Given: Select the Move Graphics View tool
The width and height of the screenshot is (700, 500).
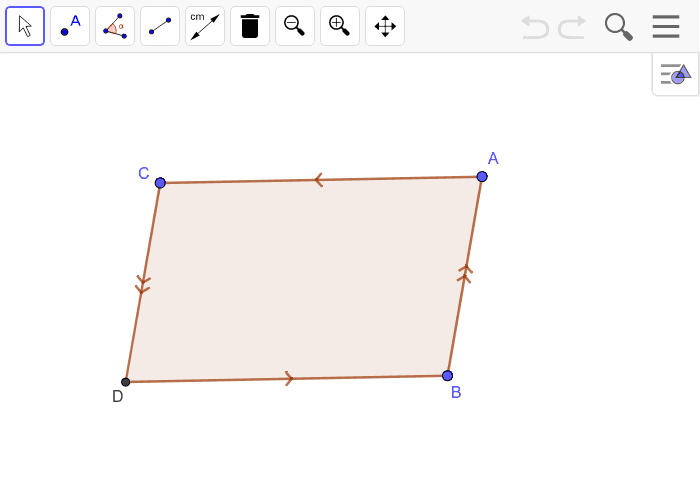Looking at the screenshot, I should point(385,26).
